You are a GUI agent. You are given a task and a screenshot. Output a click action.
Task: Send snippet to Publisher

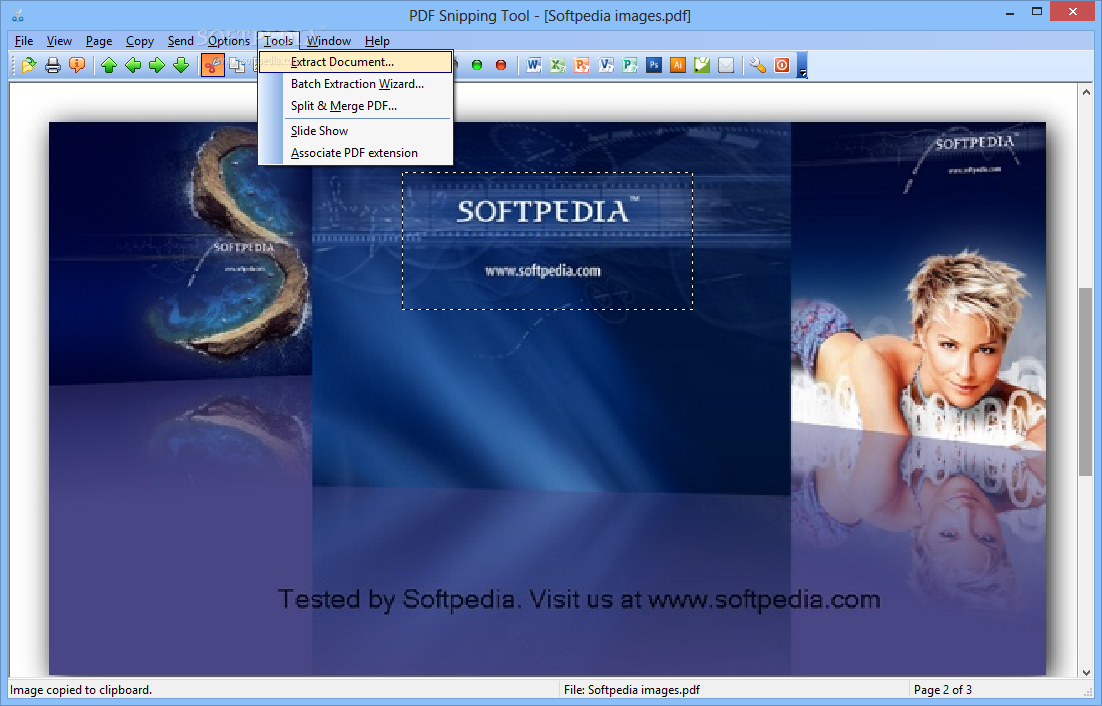click(630, 65)
